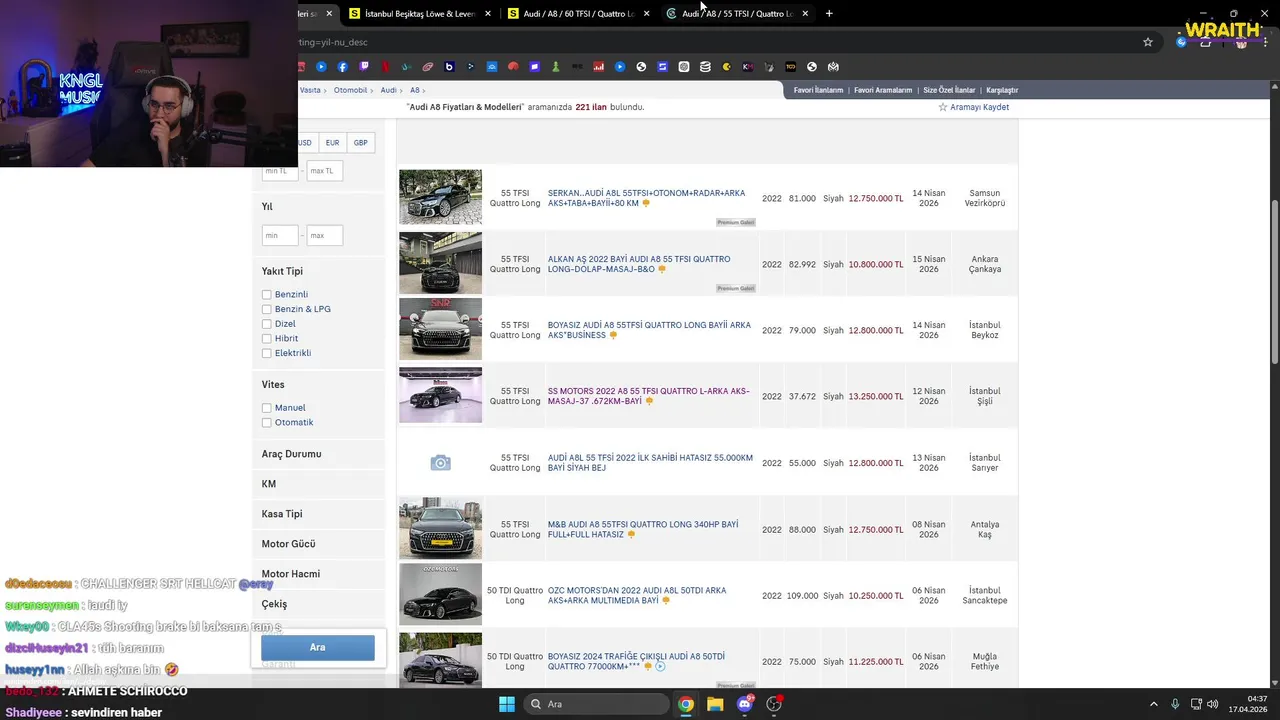
Task: Switch to Audi A8 55 TFSI tab
Action: (x=737, y=13)
